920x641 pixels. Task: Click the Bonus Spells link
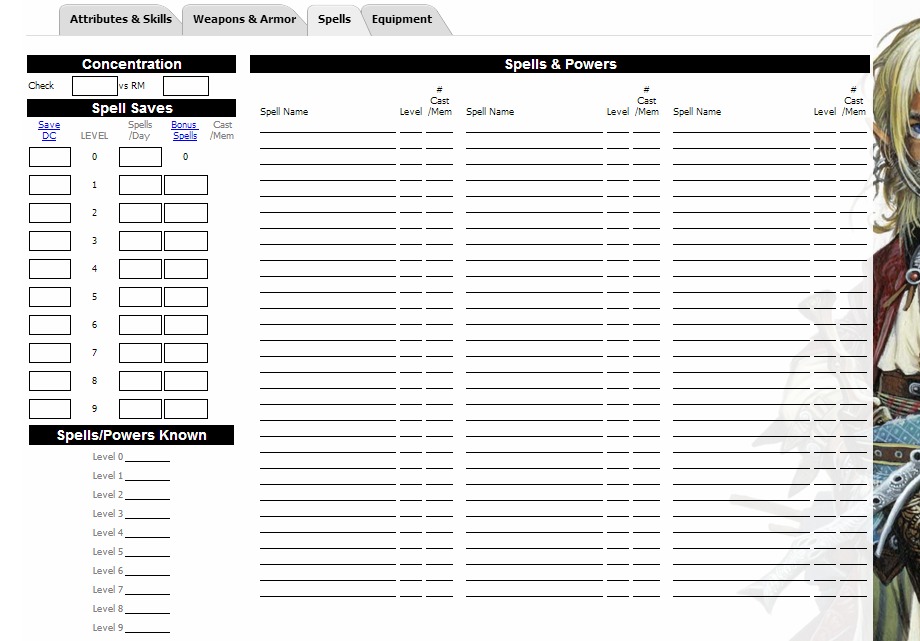pos(184,130)
